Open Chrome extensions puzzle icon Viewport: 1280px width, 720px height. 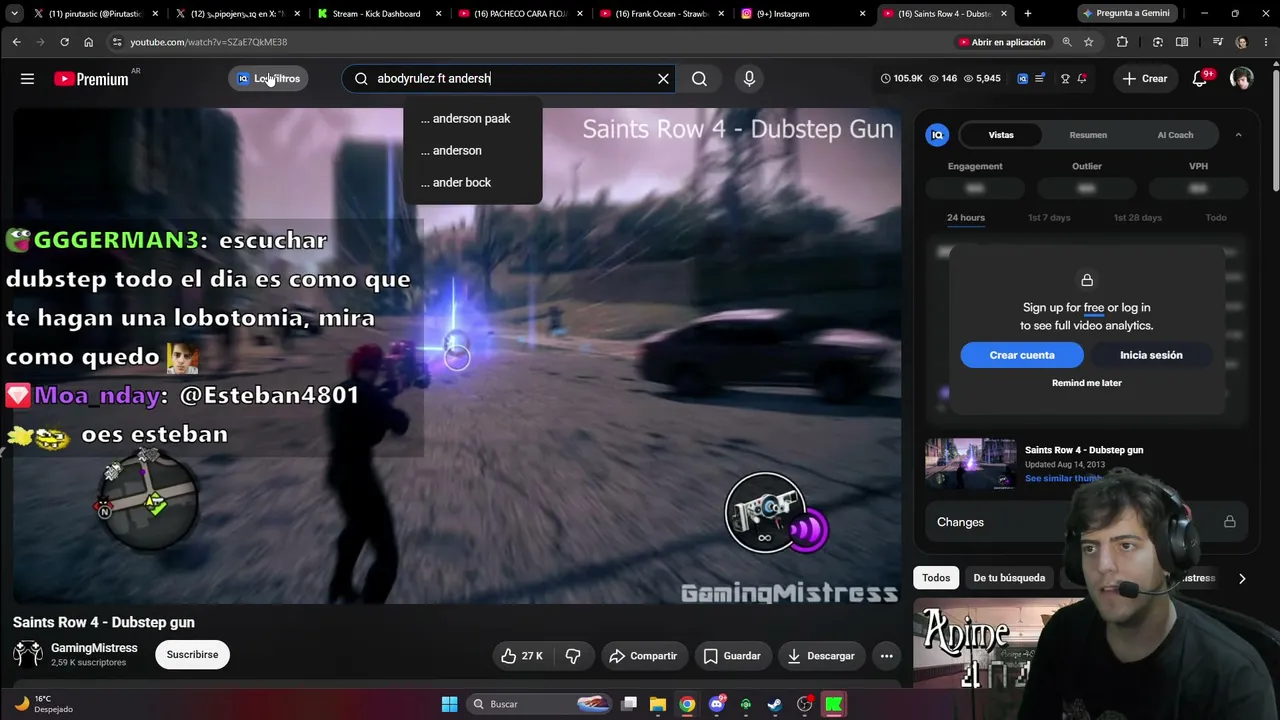pos(1122,42)
